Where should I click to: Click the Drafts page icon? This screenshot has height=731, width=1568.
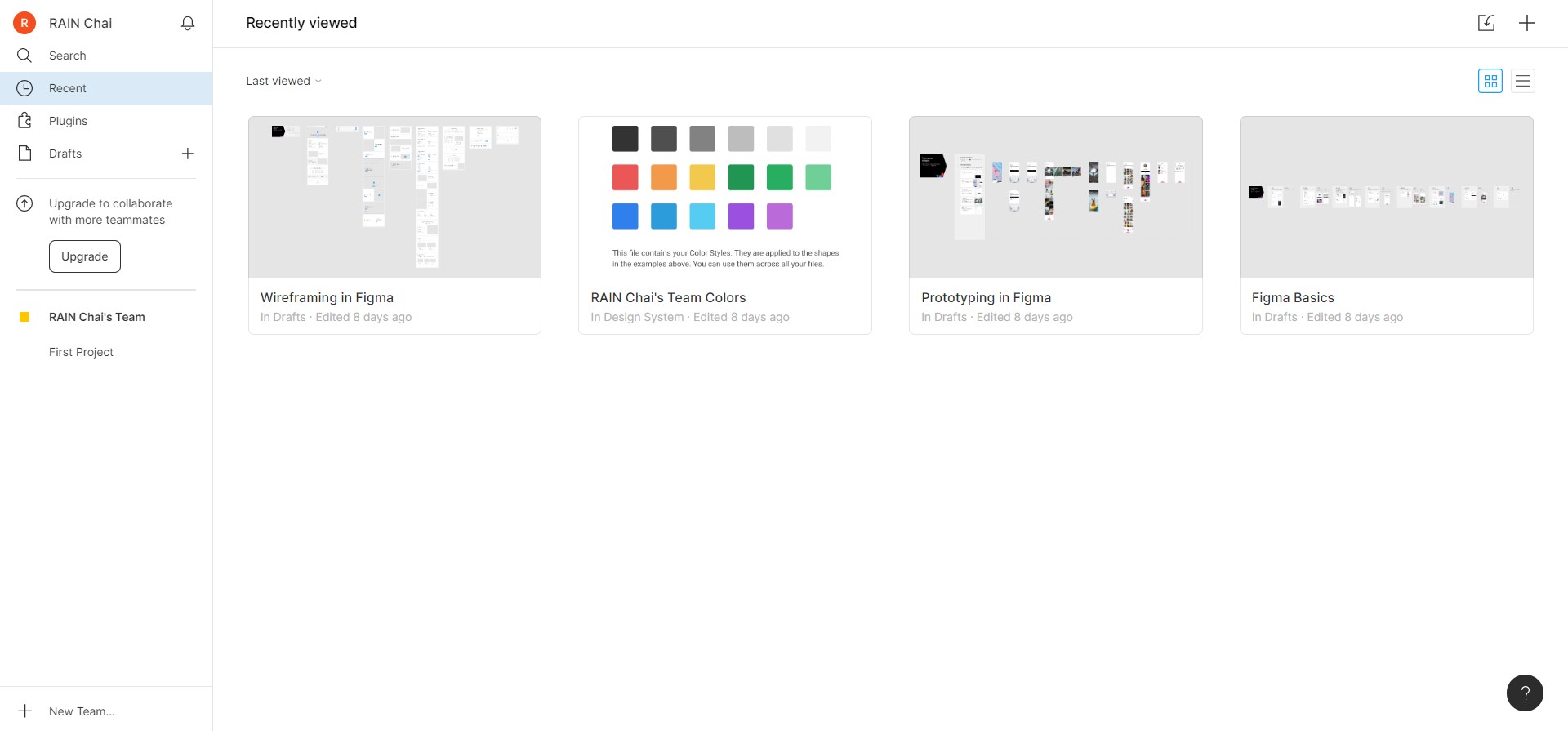pos(24,154)
